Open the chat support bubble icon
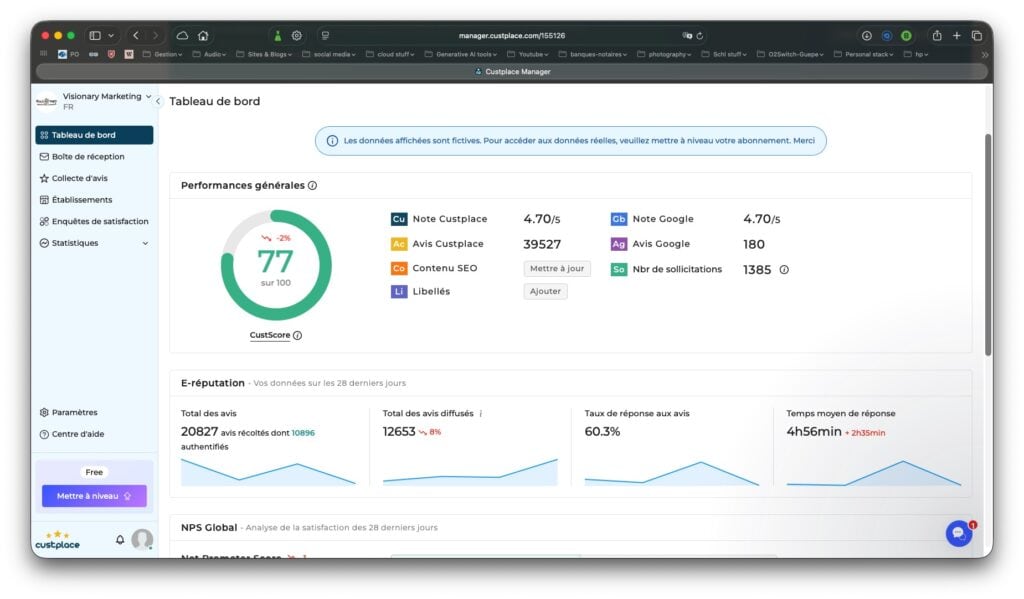 [959, 533]
